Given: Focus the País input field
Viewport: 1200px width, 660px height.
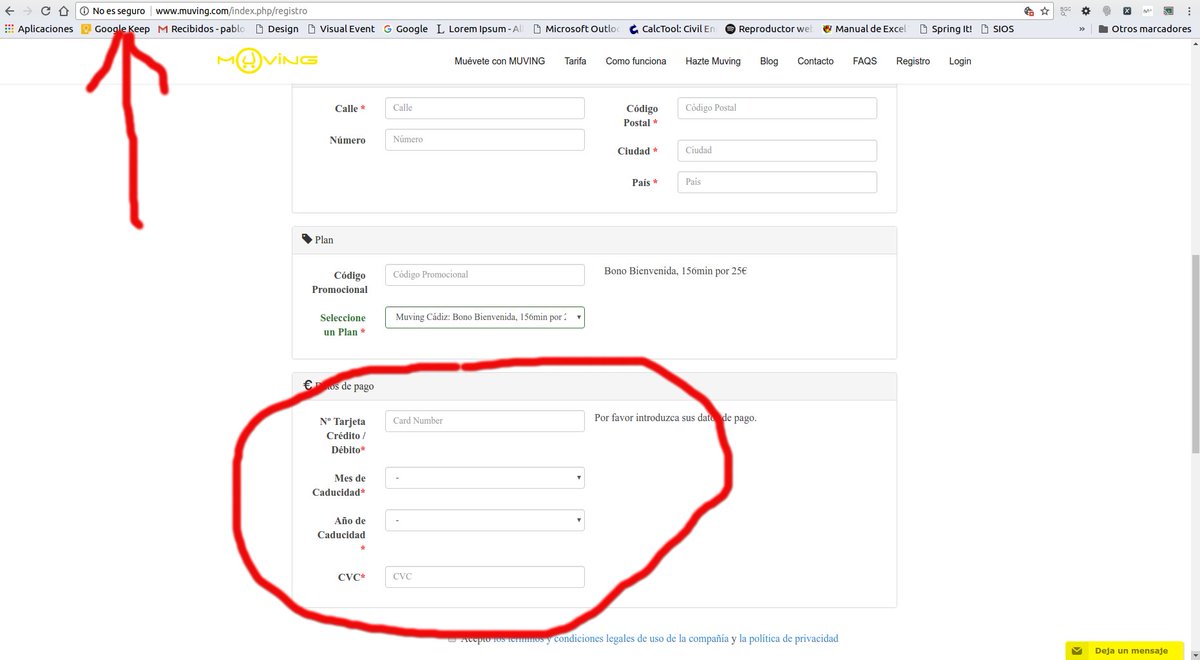Looking at the screenshot, I should [x=777, y=182].
